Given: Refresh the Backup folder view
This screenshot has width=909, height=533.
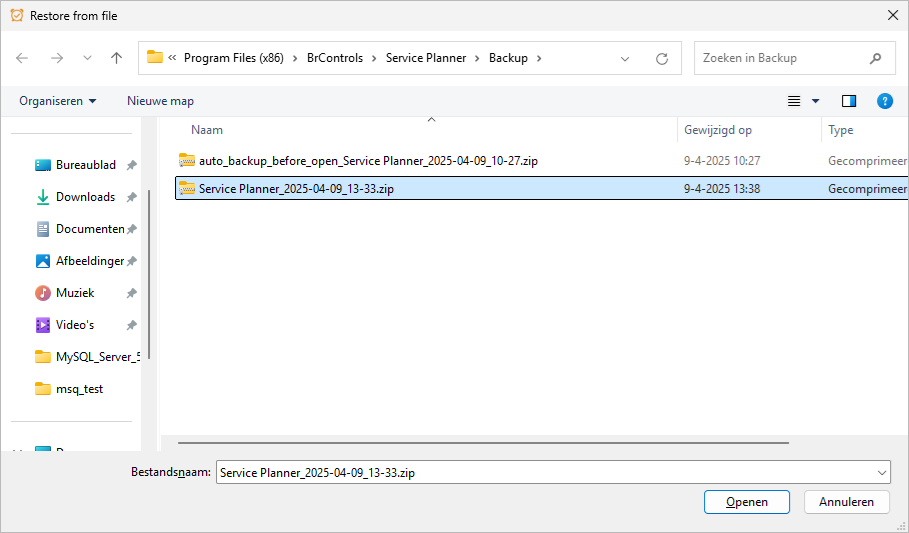Looking at the screenshot, I should click(x=661, y=59).
